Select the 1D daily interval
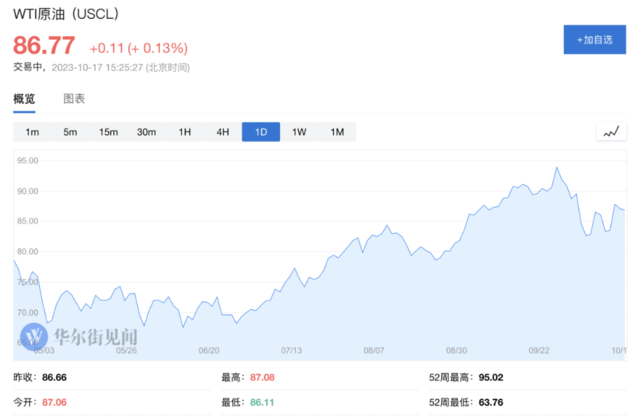The width and height of the screenshot is (640, 416). 260,132
